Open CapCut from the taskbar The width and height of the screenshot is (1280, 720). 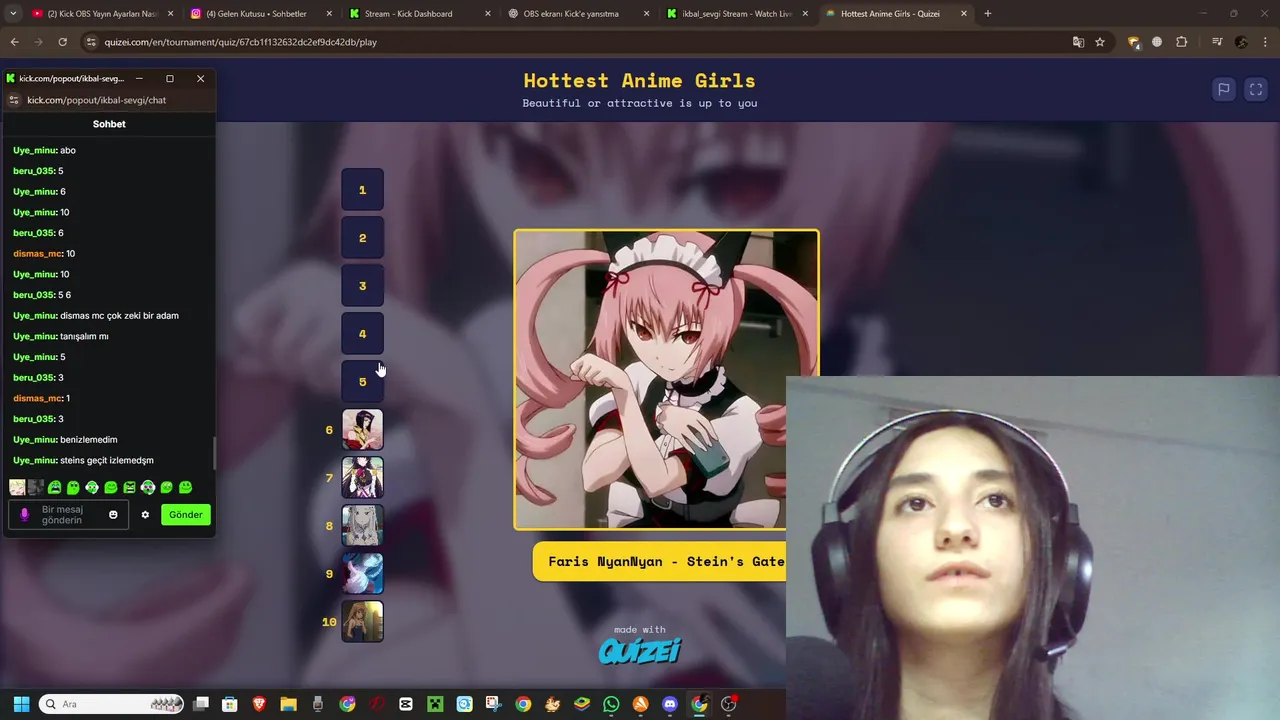(406, 704)
